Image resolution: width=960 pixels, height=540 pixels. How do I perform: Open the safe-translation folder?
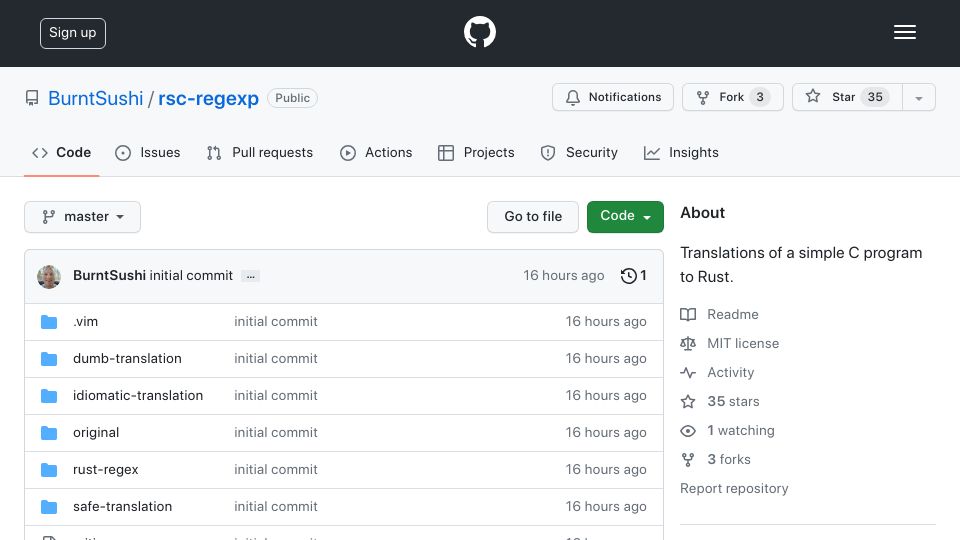122,506
